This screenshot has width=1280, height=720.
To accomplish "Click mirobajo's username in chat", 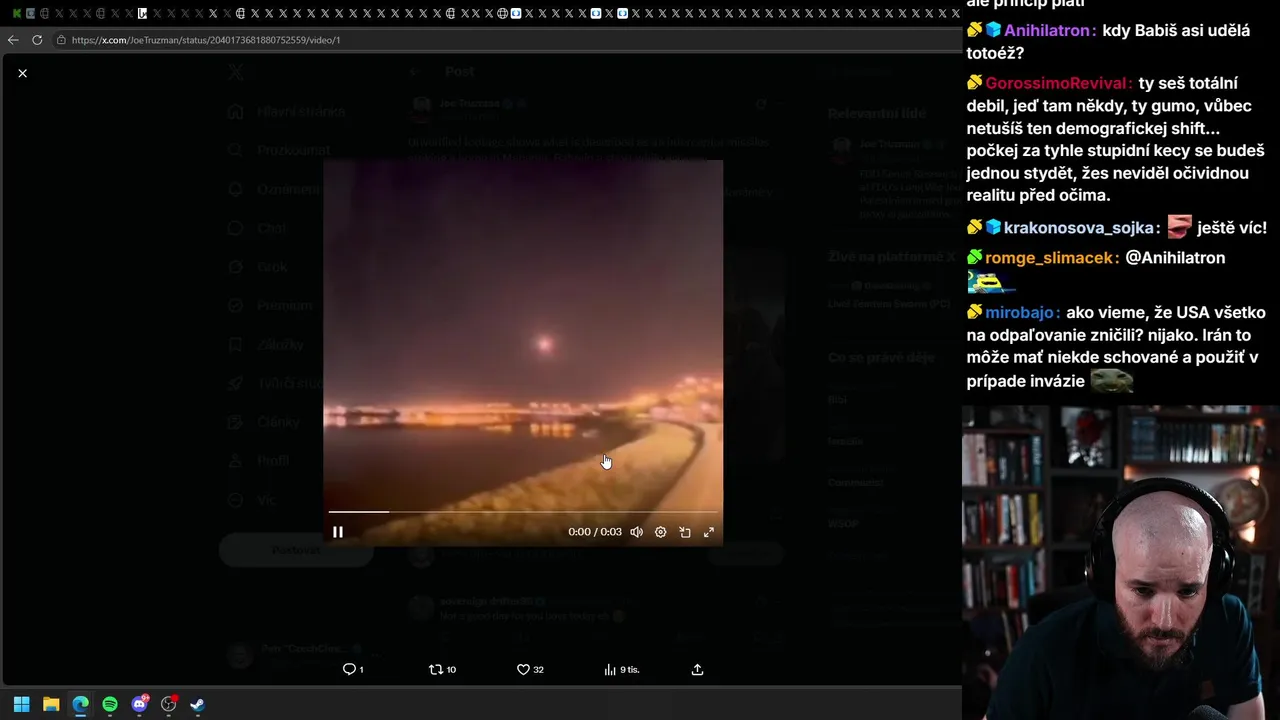I will point(1019,313).
